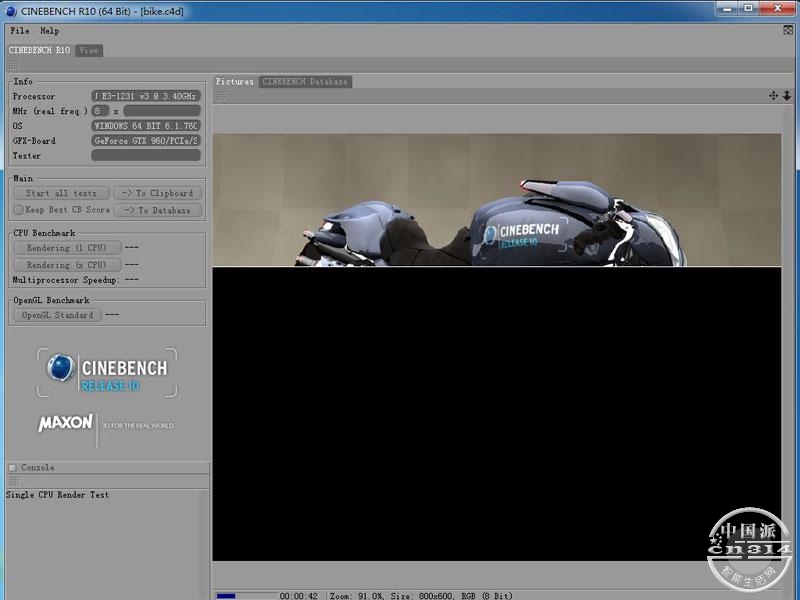
Task: Click the grip handle under the Console header
Action: coord(12,481)
